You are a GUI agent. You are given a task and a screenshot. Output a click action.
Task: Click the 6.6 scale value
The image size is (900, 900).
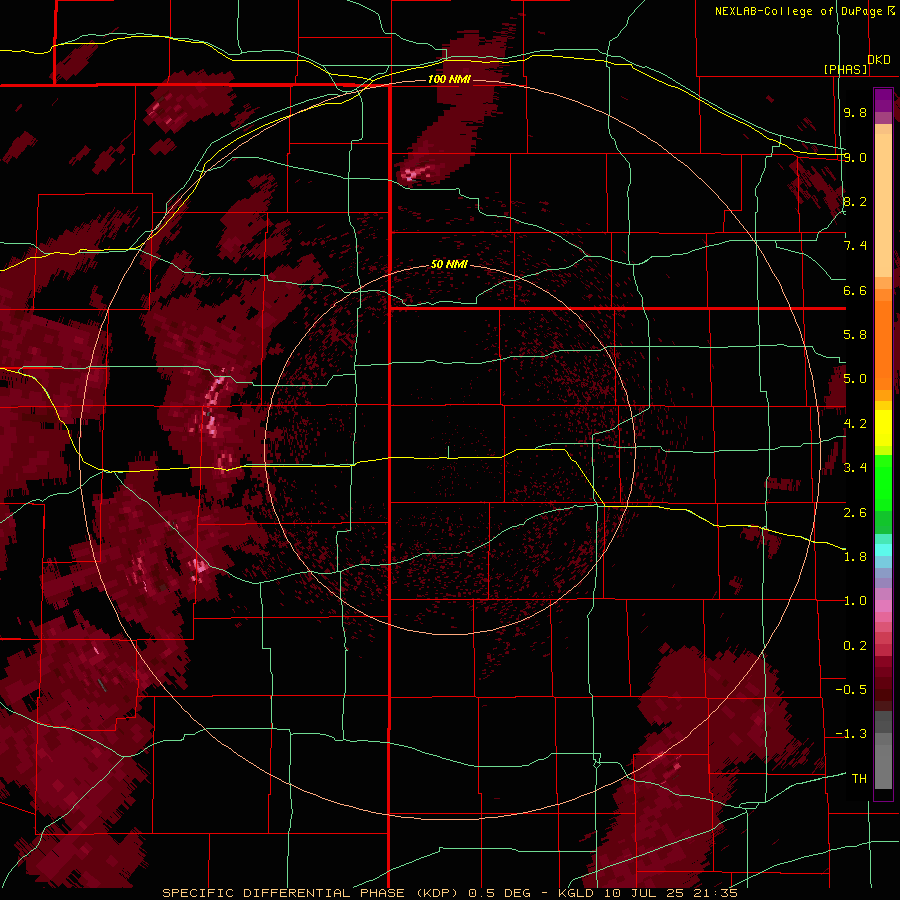pyautogui.click(x=855, y=290)
